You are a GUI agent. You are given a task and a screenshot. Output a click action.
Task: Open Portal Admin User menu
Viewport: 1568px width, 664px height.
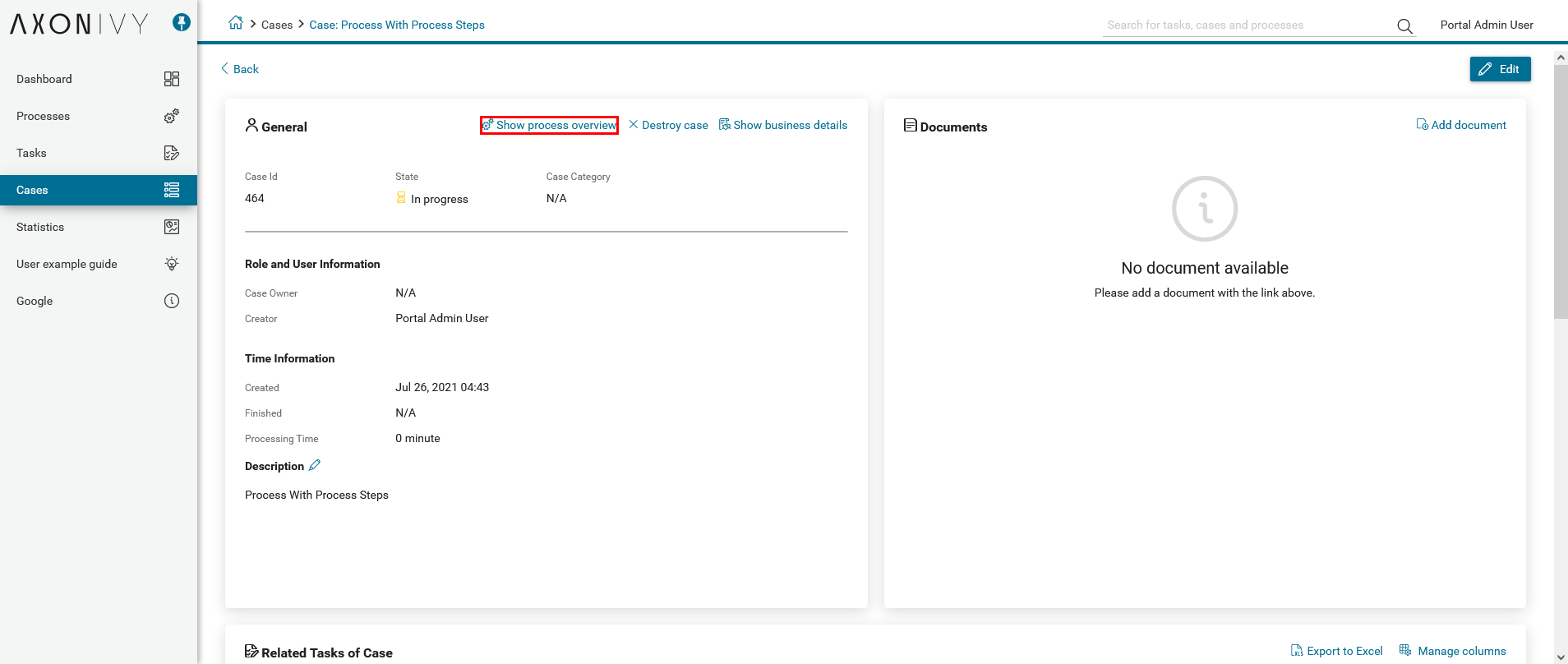pyautogui.click(x=1487, y=25)
